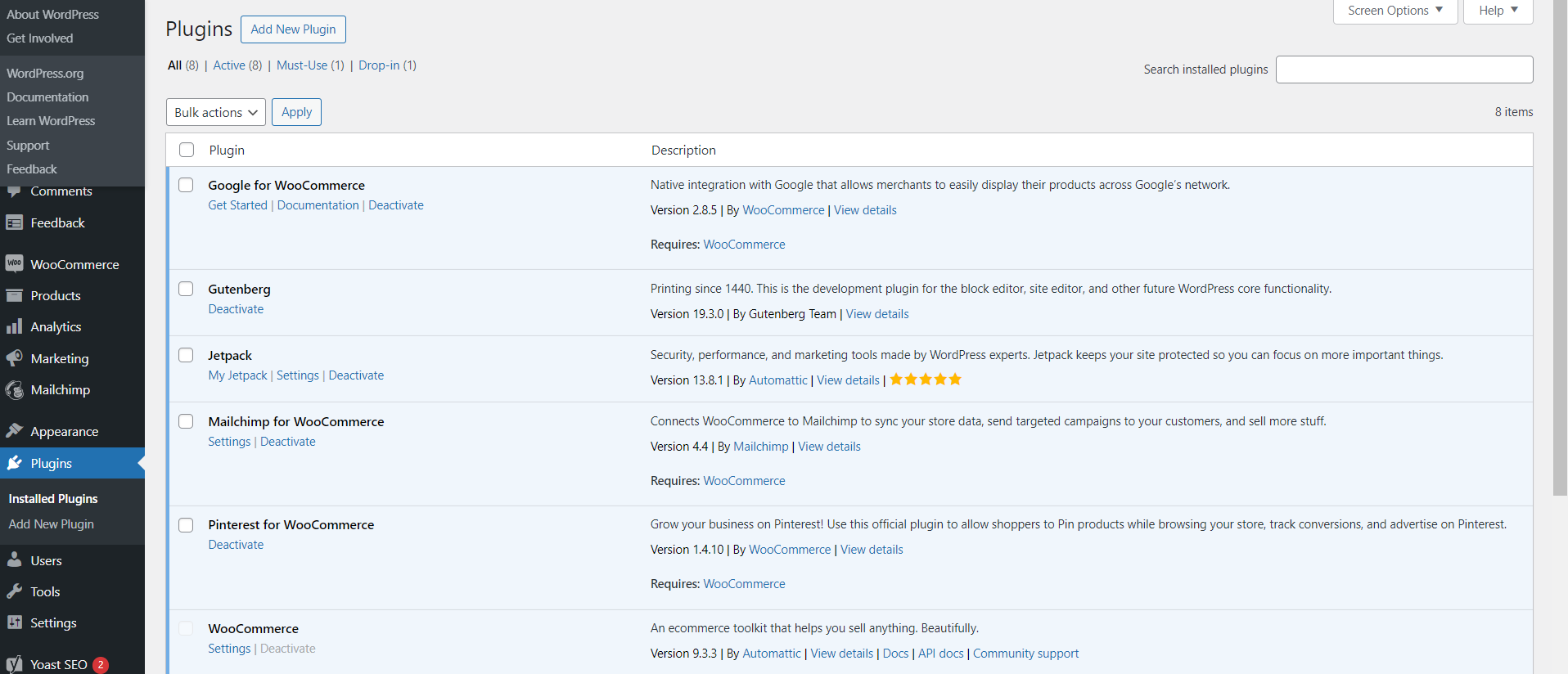Viewport: 1568px width, 674px height.
Task: View details for Gutenberg plugin
Action: coord(877,314)
